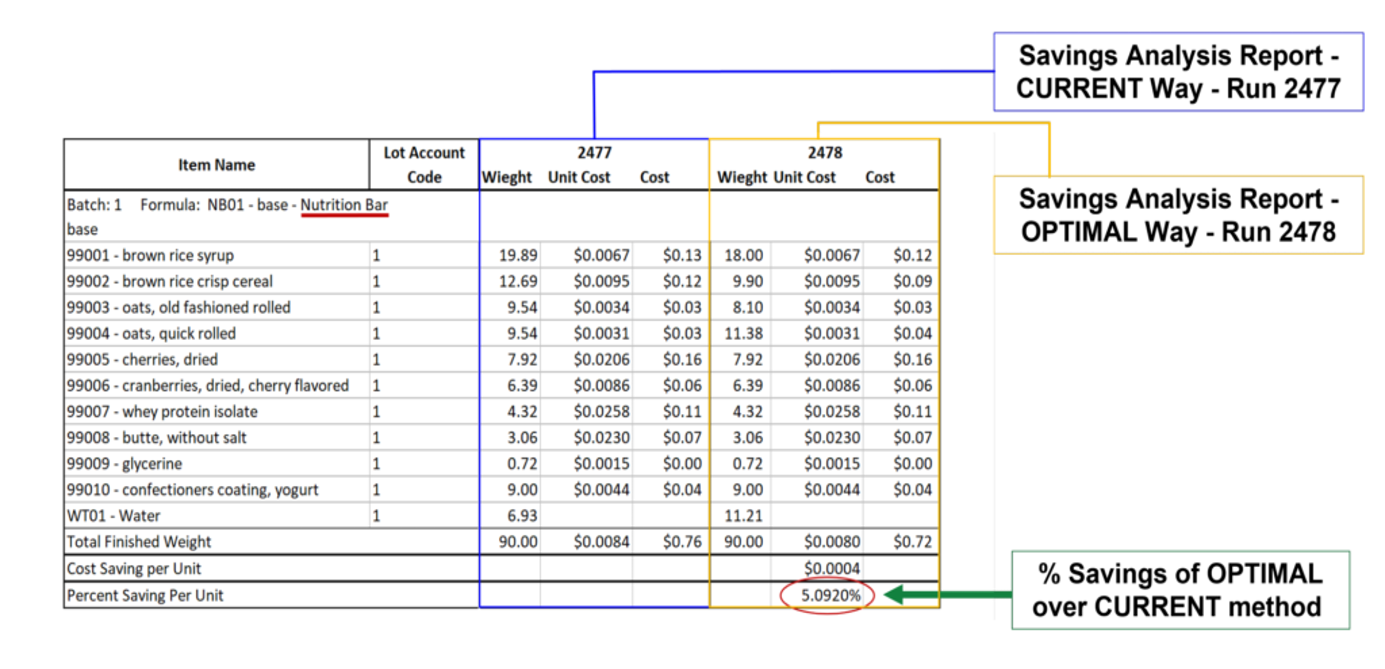The image size is (1385, 669).
Task: Click the 2477 formula column header
Action: pyautogui.click(x=594, y=153)
